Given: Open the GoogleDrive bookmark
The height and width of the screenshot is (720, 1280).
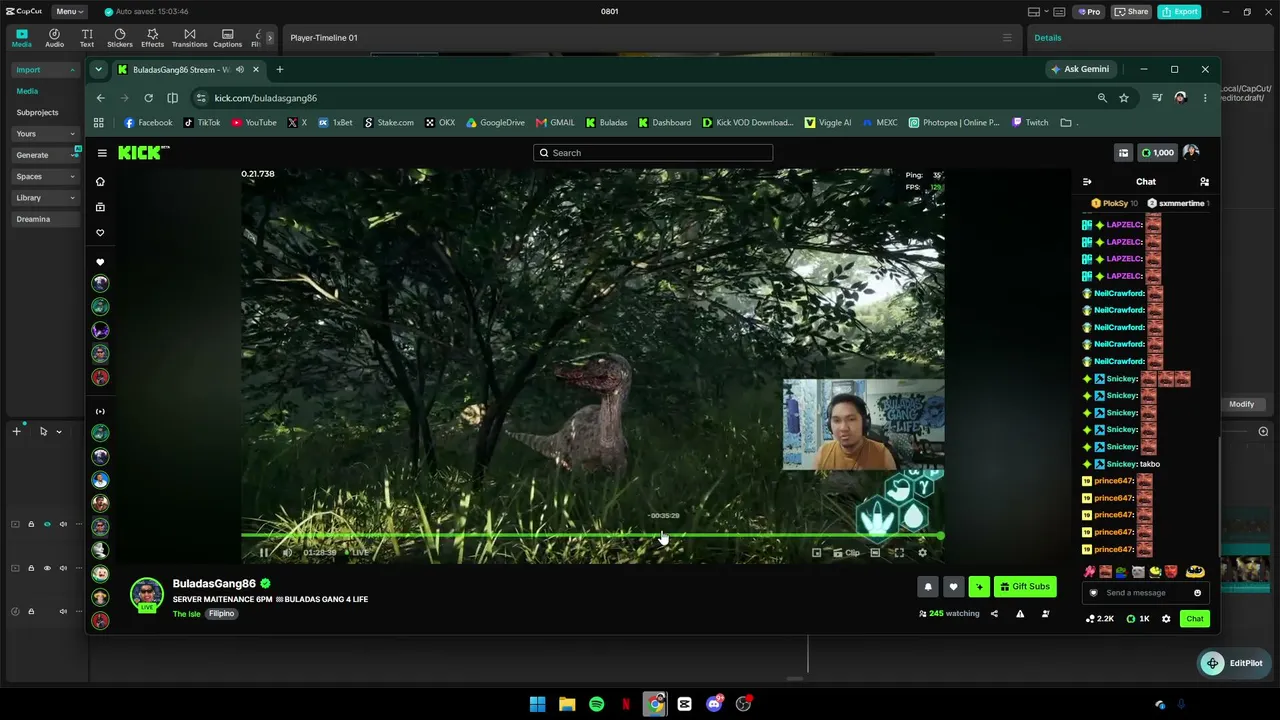Looking at the screenshot, I should [495, 123].
